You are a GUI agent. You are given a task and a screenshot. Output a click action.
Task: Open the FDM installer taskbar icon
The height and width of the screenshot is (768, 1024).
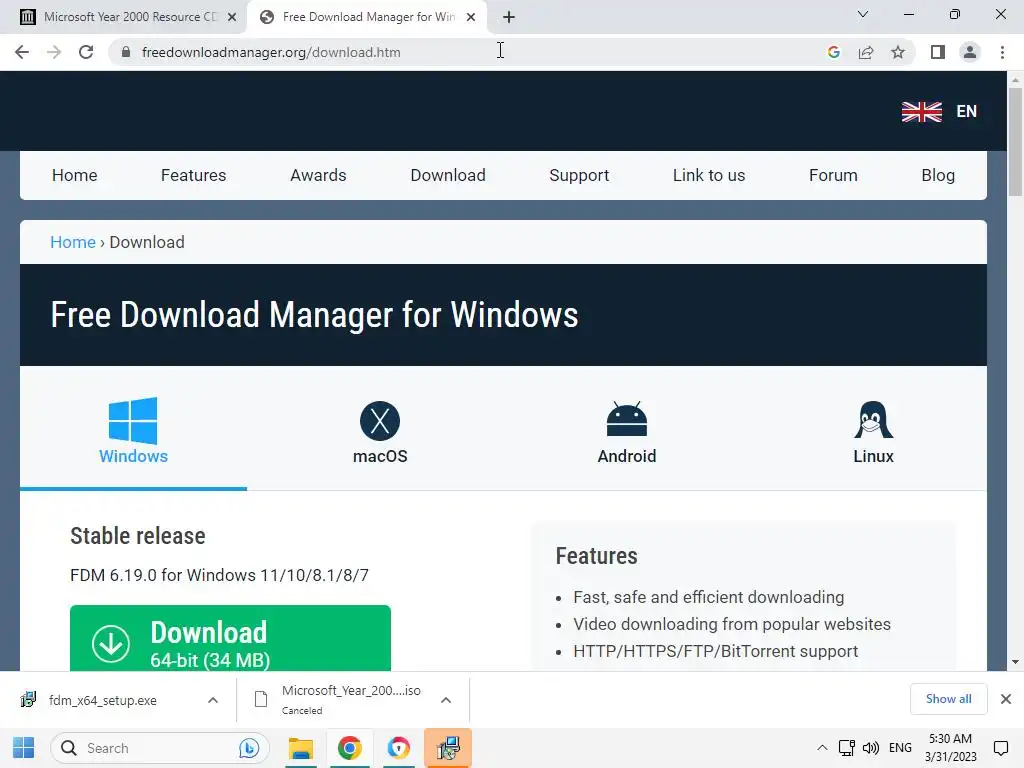[x=447, y=748]
